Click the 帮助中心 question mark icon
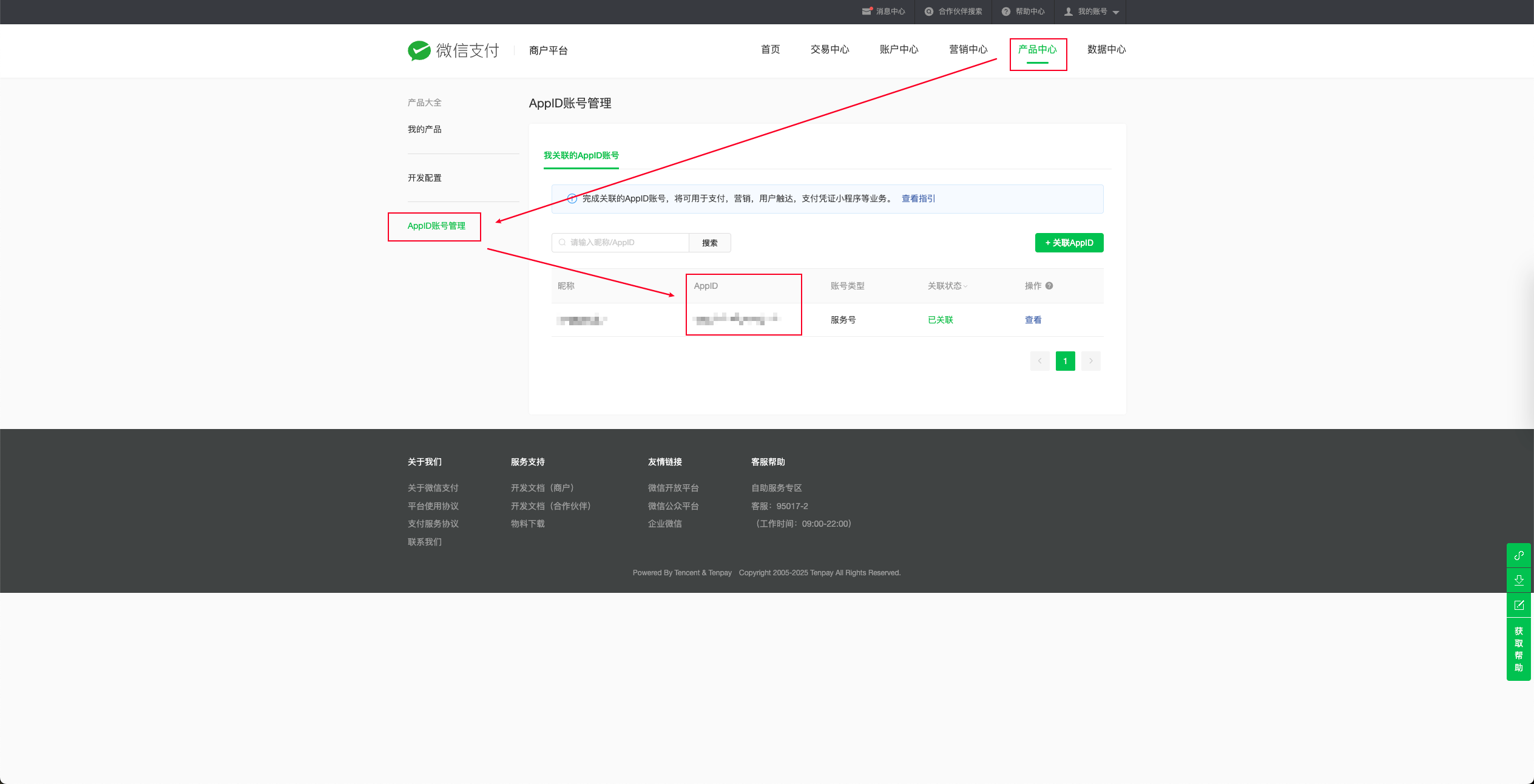Screen dimensions: 1534x784 point(1005,12)
